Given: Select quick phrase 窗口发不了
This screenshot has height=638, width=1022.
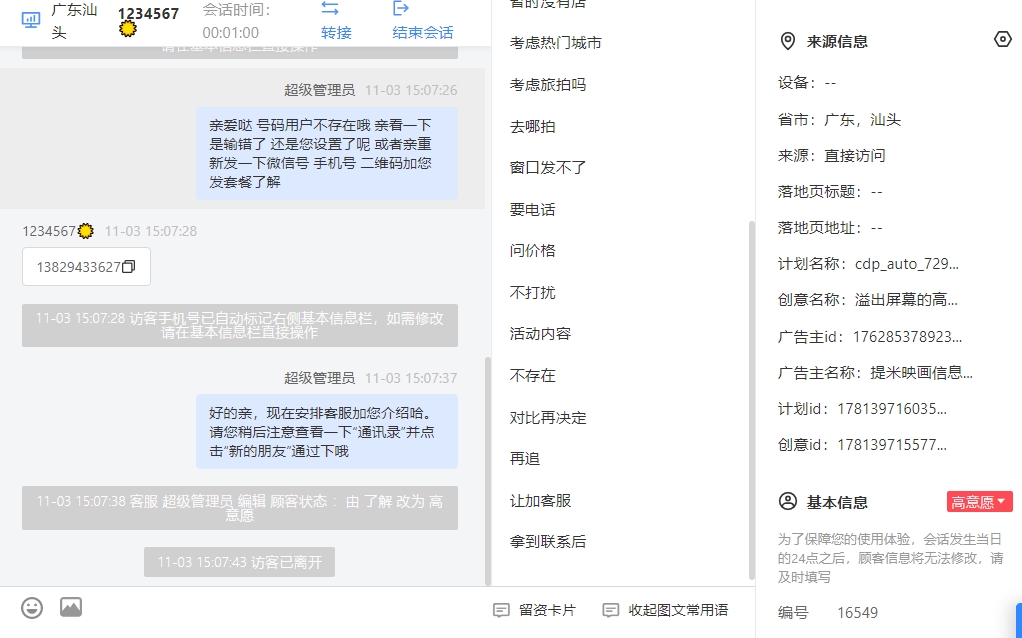Looking at the screenshot, I should click(x=548, y=168).
